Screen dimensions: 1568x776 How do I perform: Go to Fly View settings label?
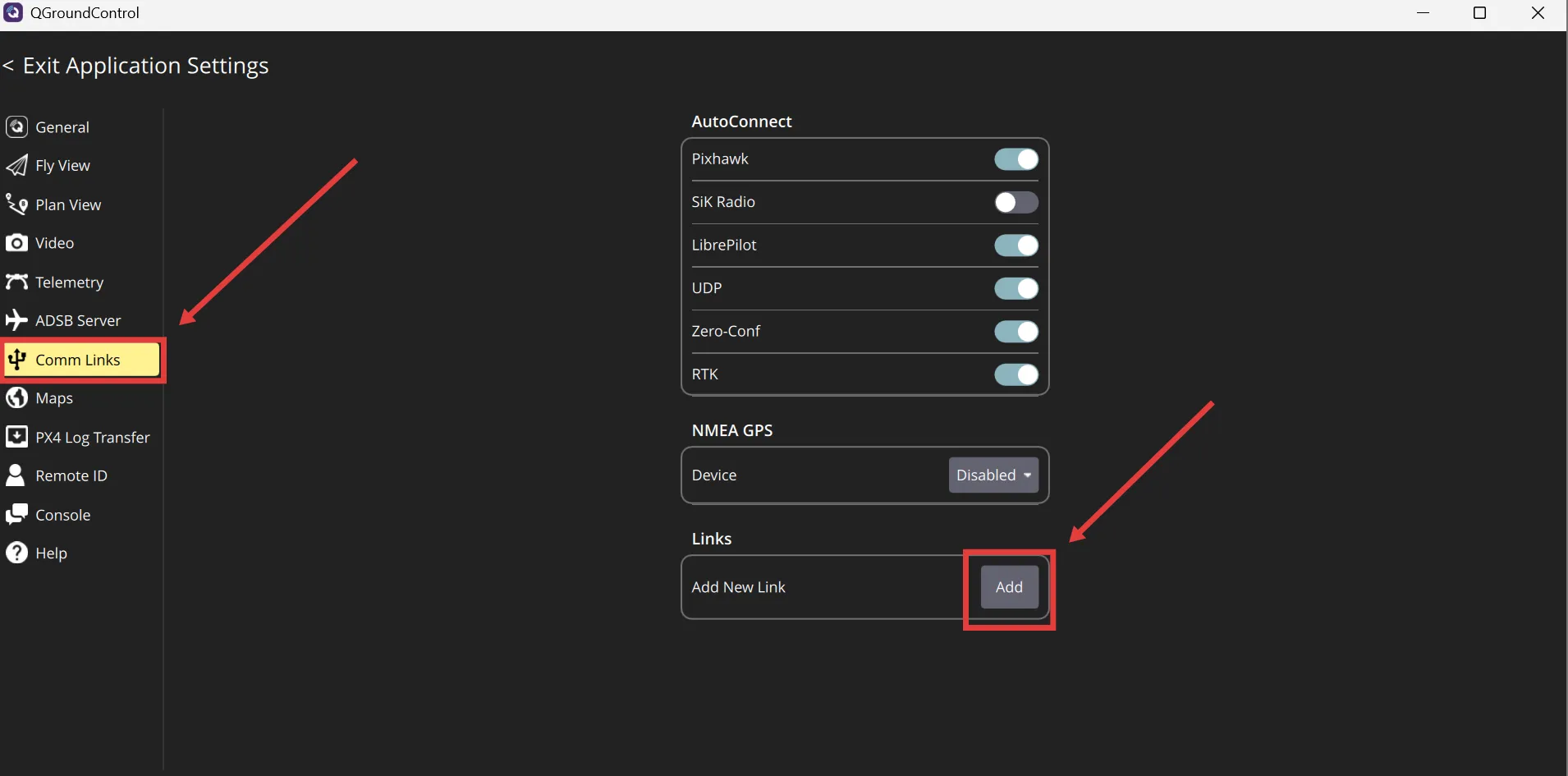click(63, 166)
